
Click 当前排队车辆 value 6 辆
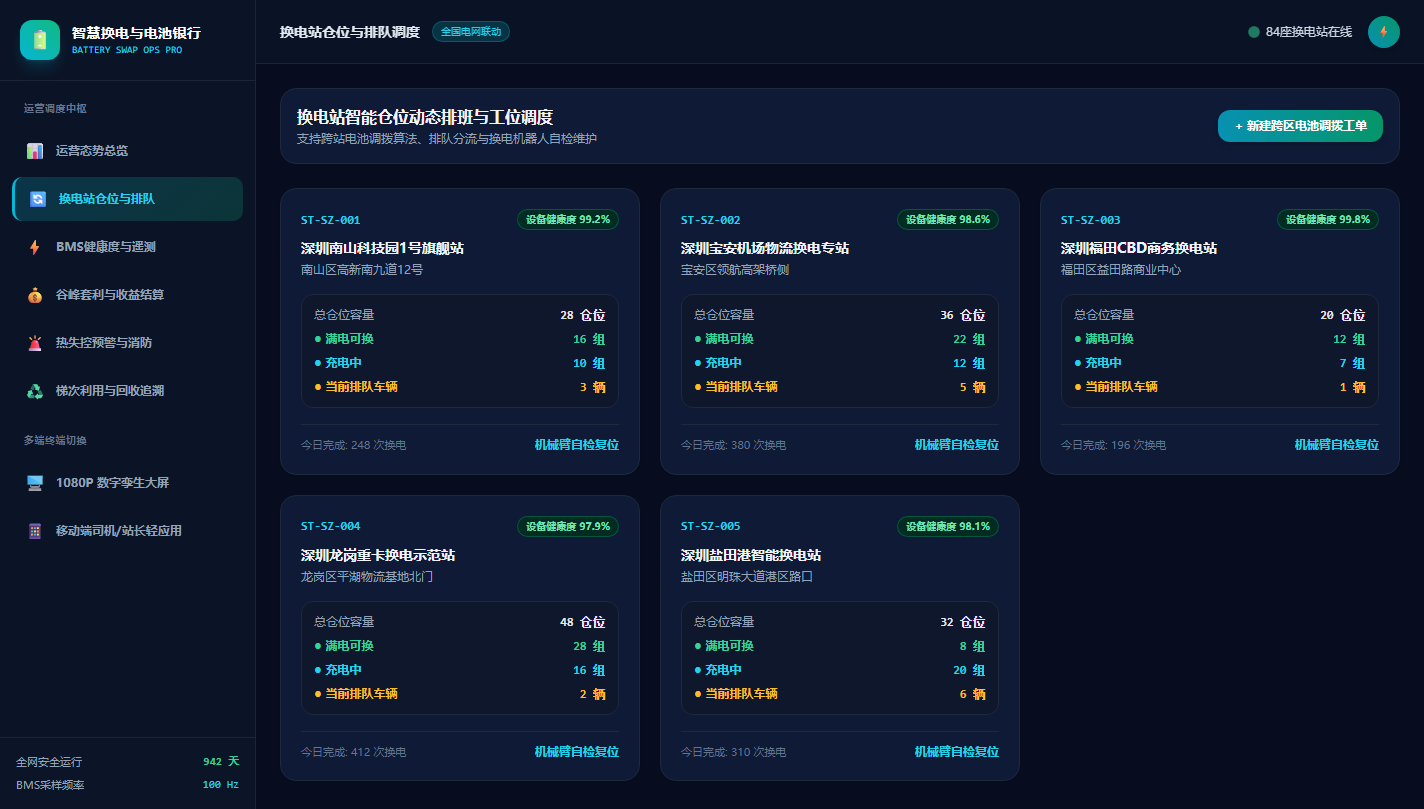(x=973, y=694)
